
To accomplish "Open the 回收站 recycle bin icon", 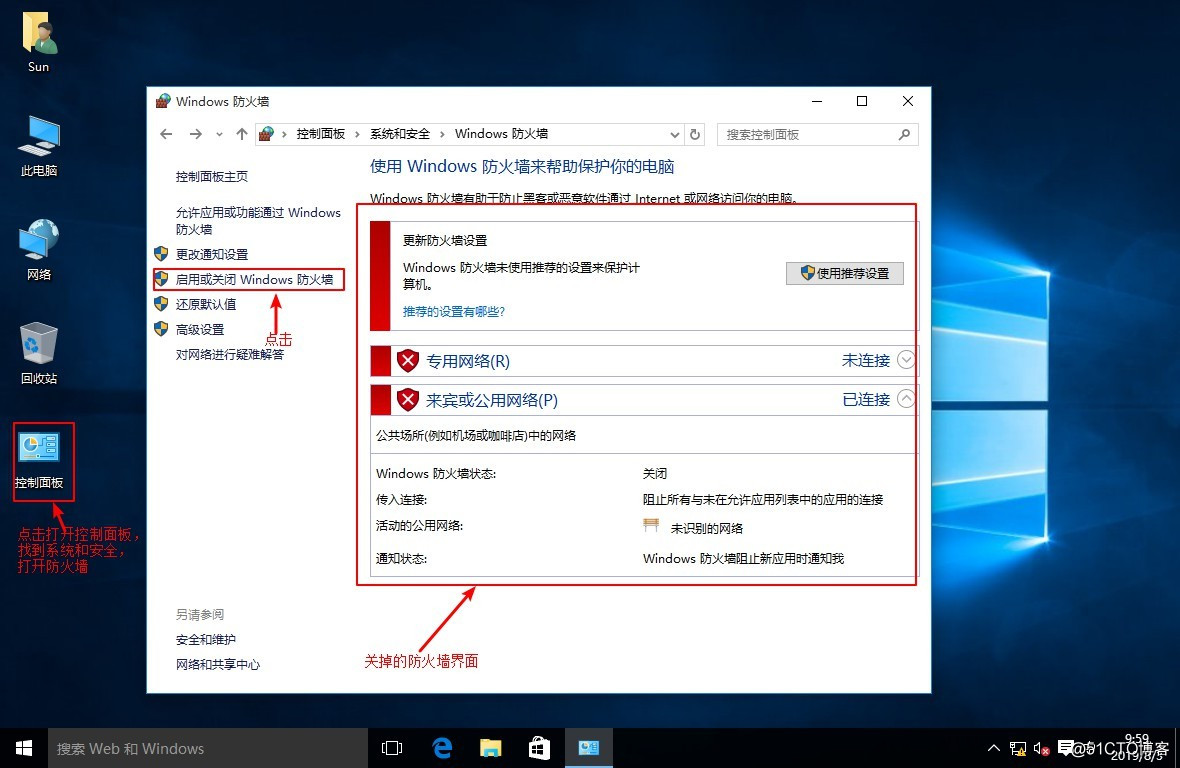I will [x=39, y=354].
